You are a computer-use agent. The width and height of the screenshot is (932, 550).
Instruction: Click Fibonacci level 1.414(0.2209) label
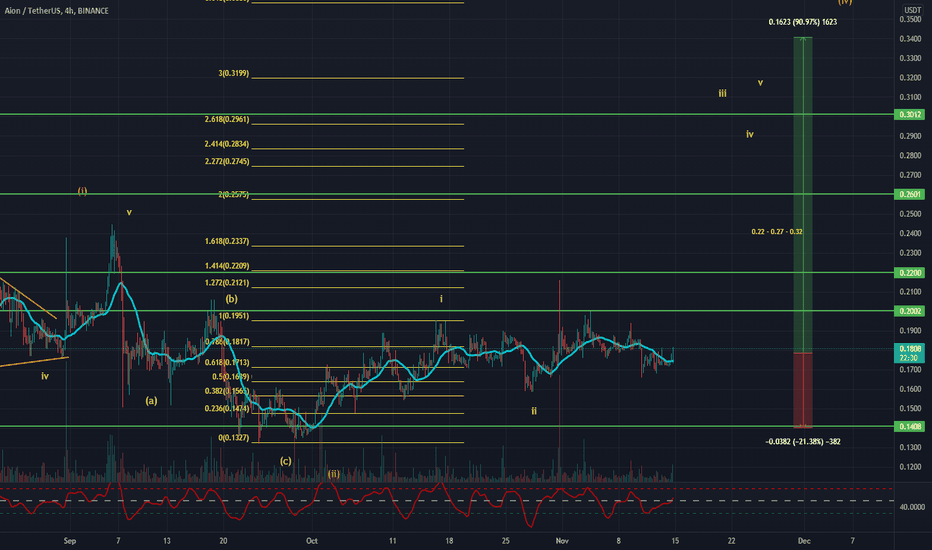pos(227,266)
